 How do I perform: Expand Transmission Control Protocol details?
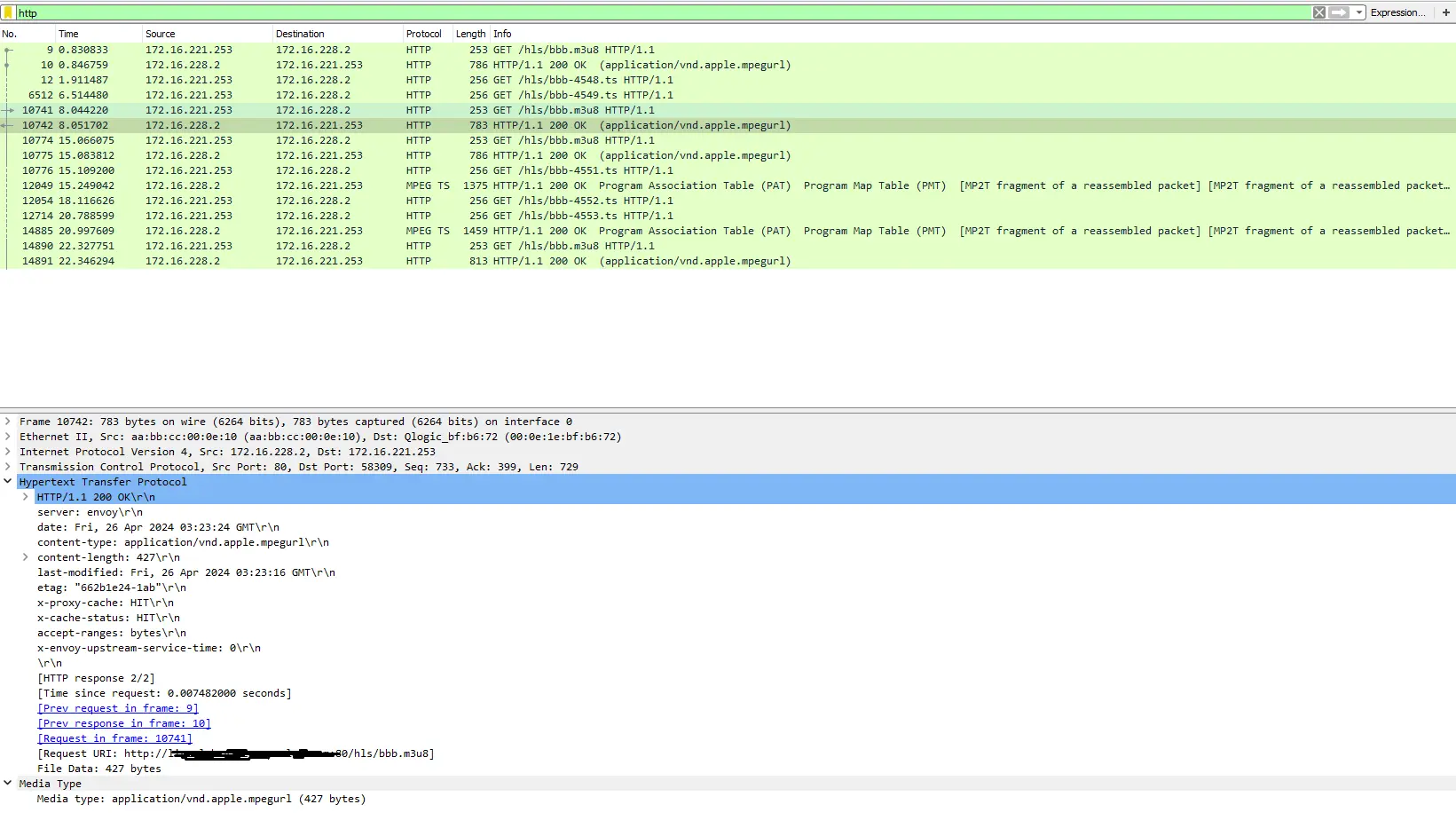(8, 467)
